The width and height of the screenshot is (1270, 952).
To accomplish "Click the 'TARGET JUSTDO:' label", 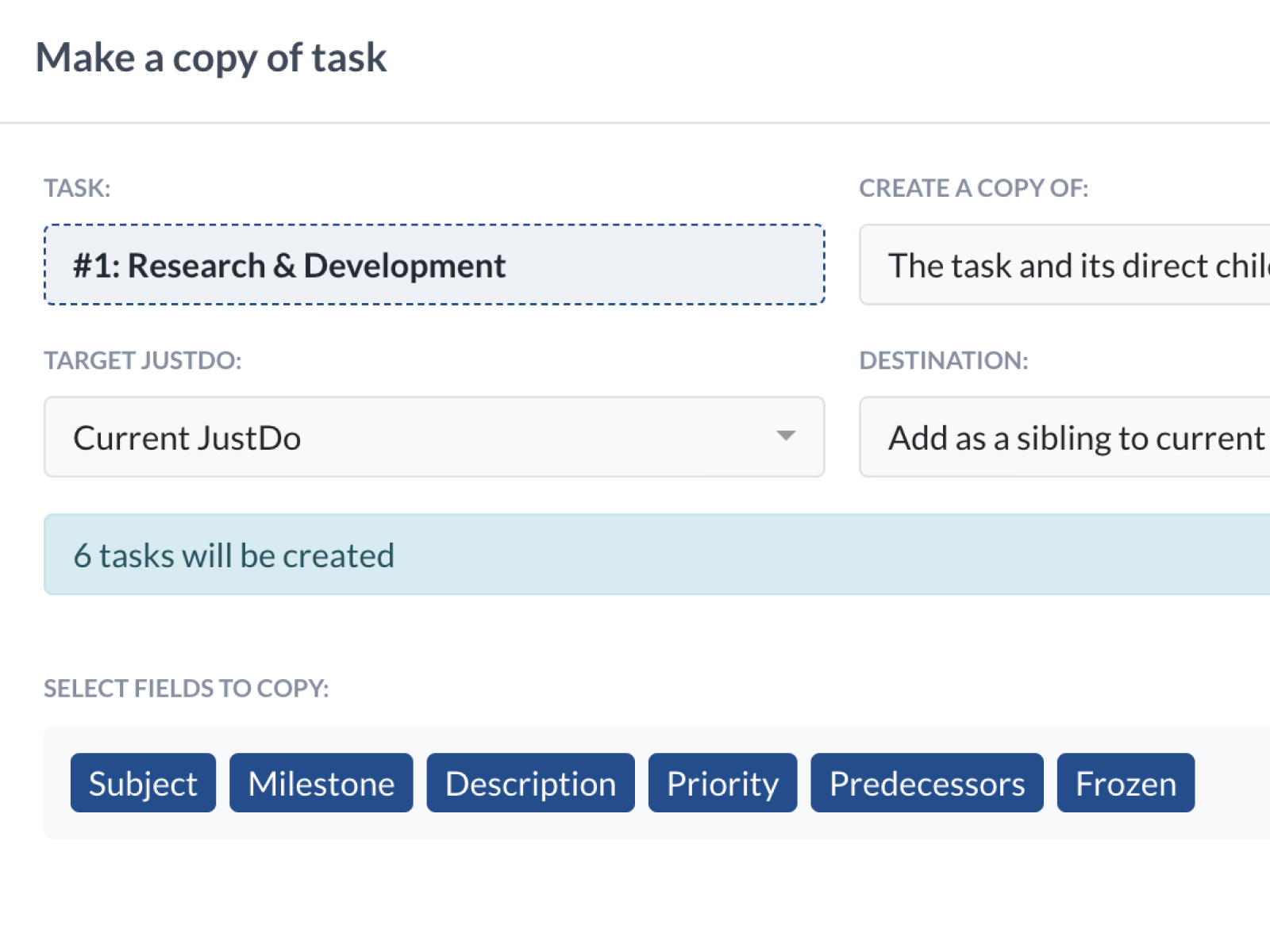I will tap(143, 360).
